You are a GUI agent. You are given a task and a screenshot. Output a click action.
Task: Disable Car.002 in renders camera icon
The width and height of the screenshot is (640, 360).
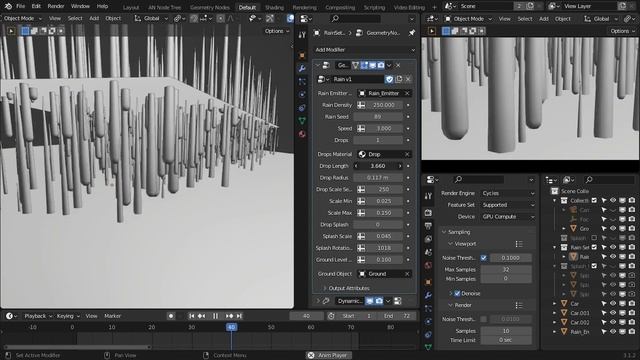coord(632,322)
